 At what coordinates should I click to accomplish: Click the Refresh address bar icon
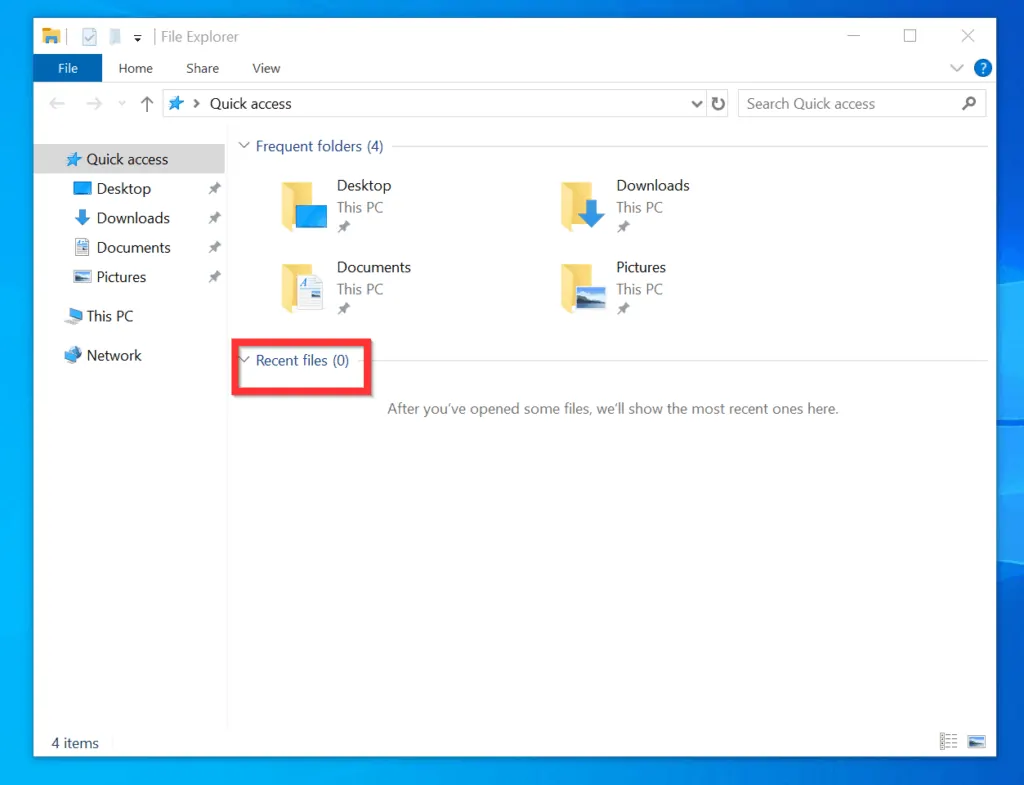(x=718, y=104)
